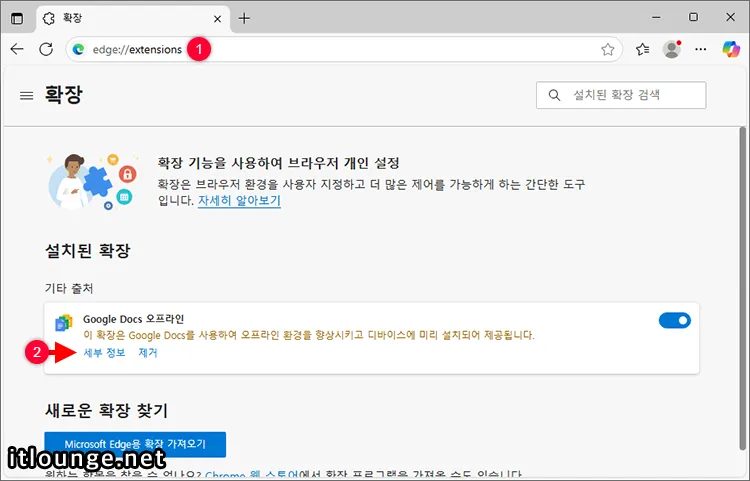
Task: Maximize the Edge window
Action: click(x=693, y=18)
